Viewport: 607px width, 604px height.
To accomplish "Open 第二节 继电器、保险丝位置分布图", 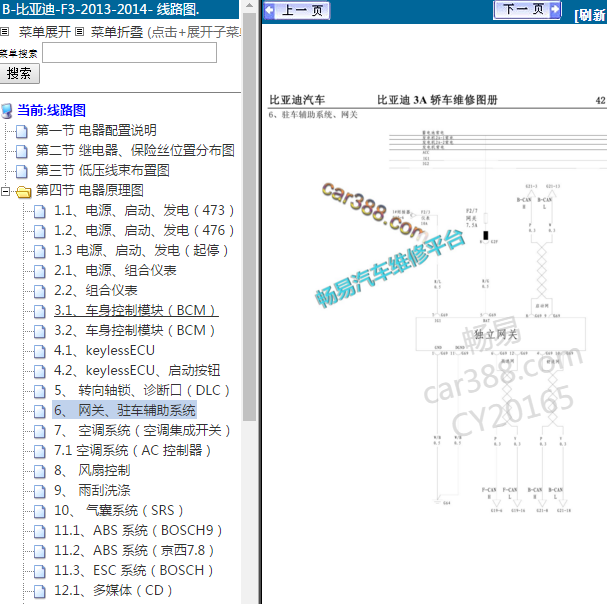I will pyautogui.click(x=135, y=151).
